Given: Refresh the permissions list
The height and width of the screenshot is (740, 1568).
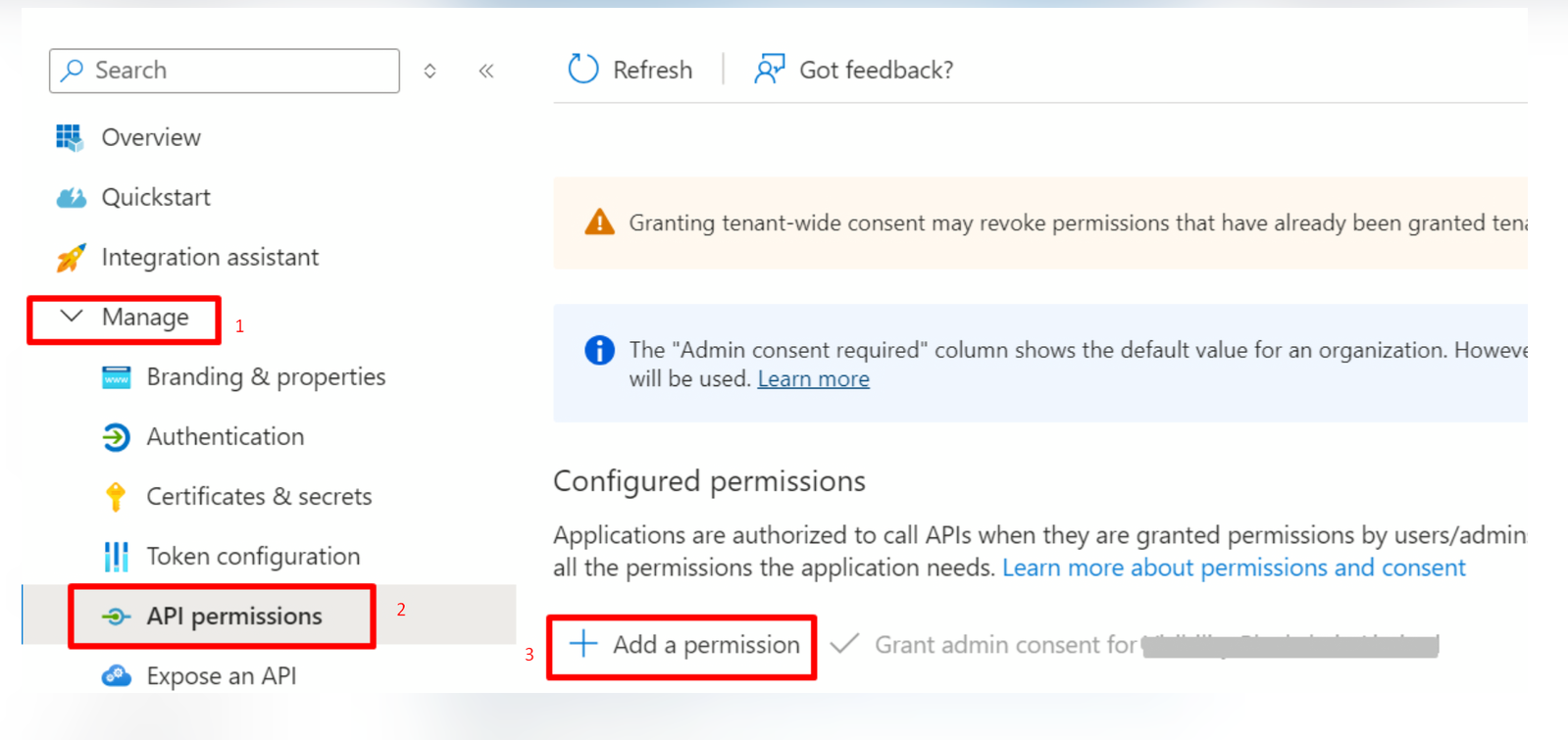Looking at the screenshot, I should point(631,70).
